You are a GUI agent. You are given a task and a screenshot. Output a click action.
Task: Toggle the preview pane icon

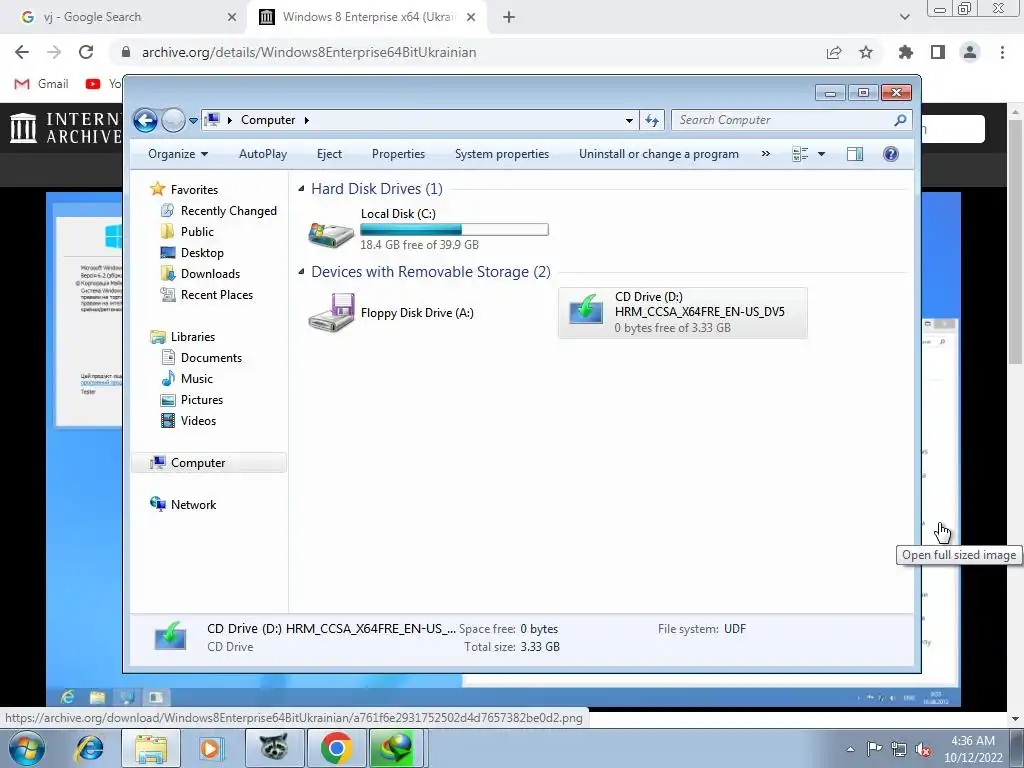click(x=855, y=154)
